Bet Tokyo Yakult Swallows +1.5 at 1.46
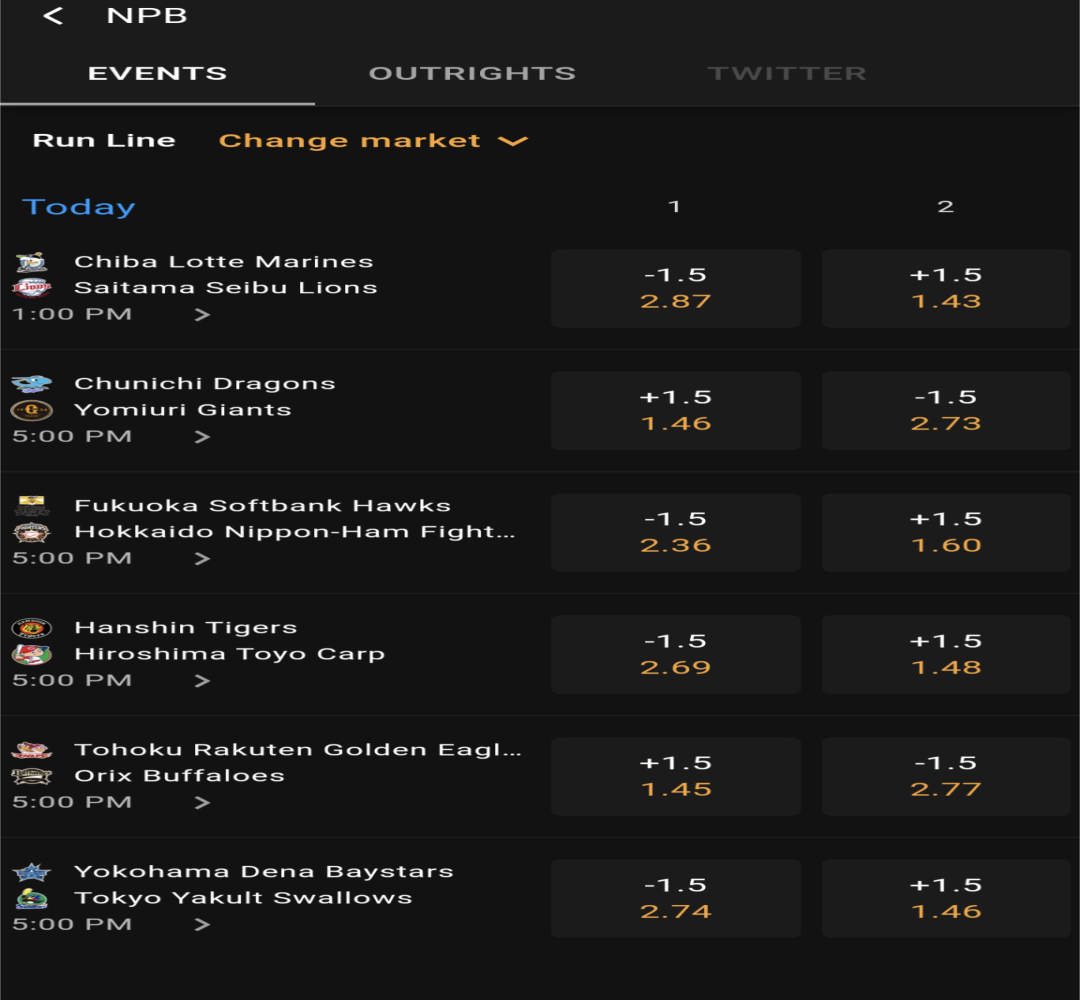Image resolution: width=1080 pixels, height=1000 pixels. (946, 898)
